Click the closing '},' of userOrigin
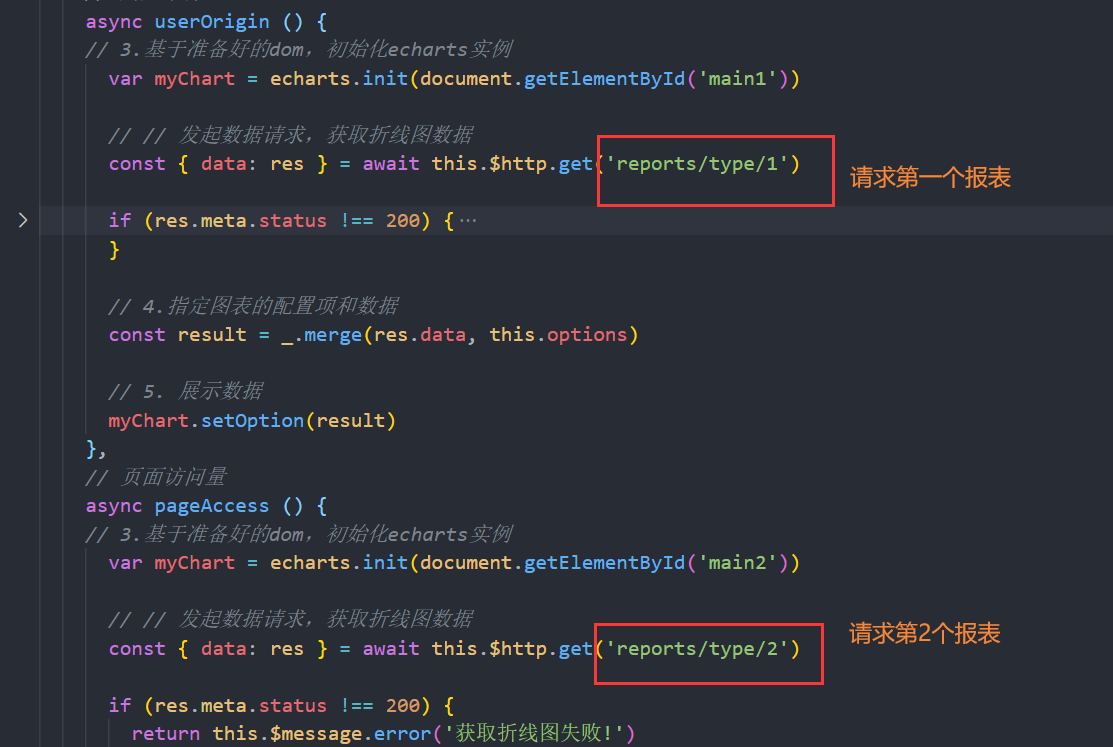 pos(96,449)
